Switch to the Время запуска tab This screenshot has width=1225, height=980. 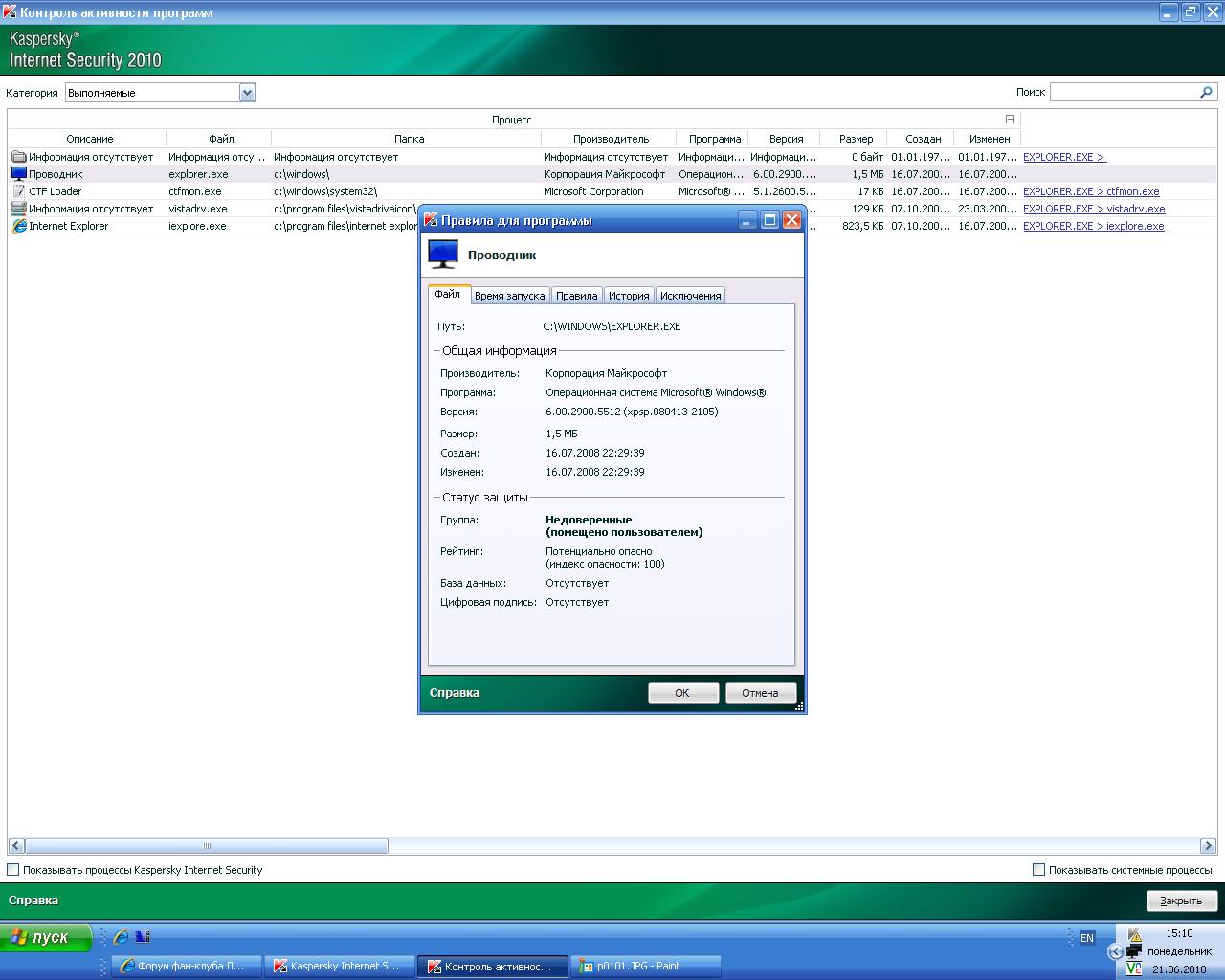pos(509,296)
